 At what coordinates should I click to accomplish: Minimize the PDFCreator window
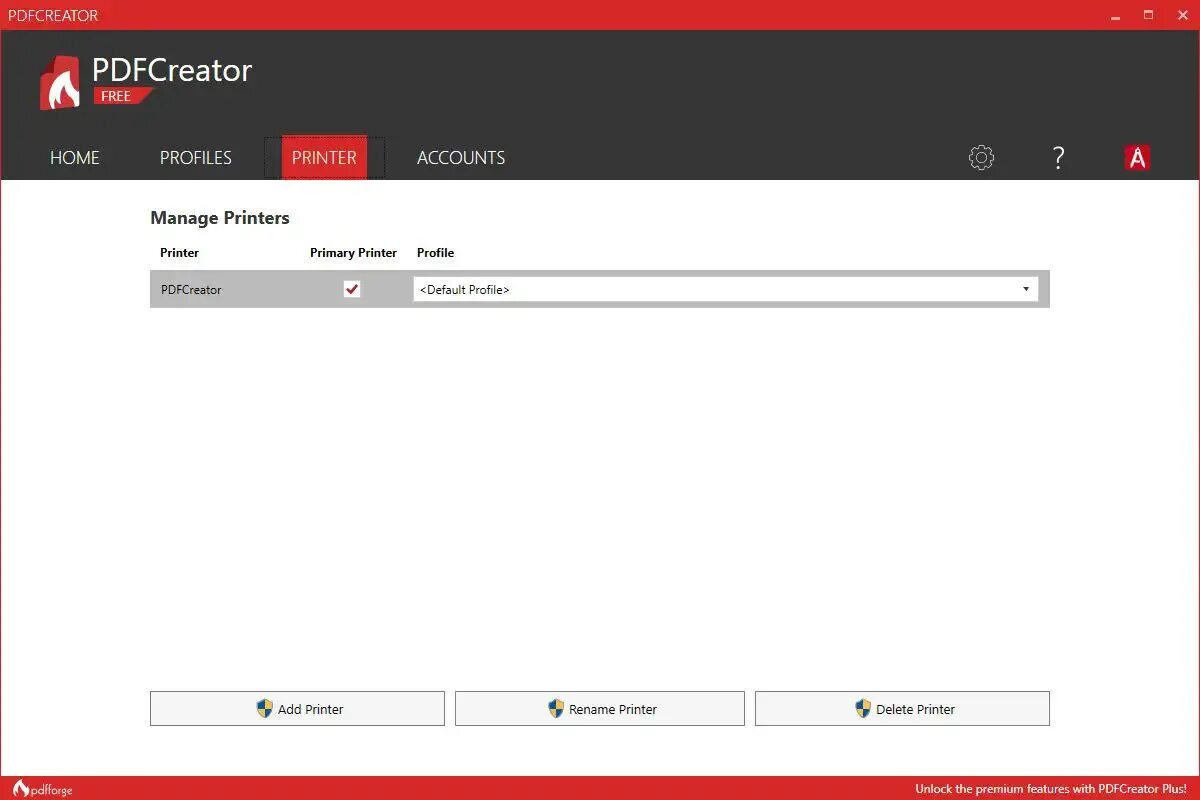click(x=1116, y=15)
